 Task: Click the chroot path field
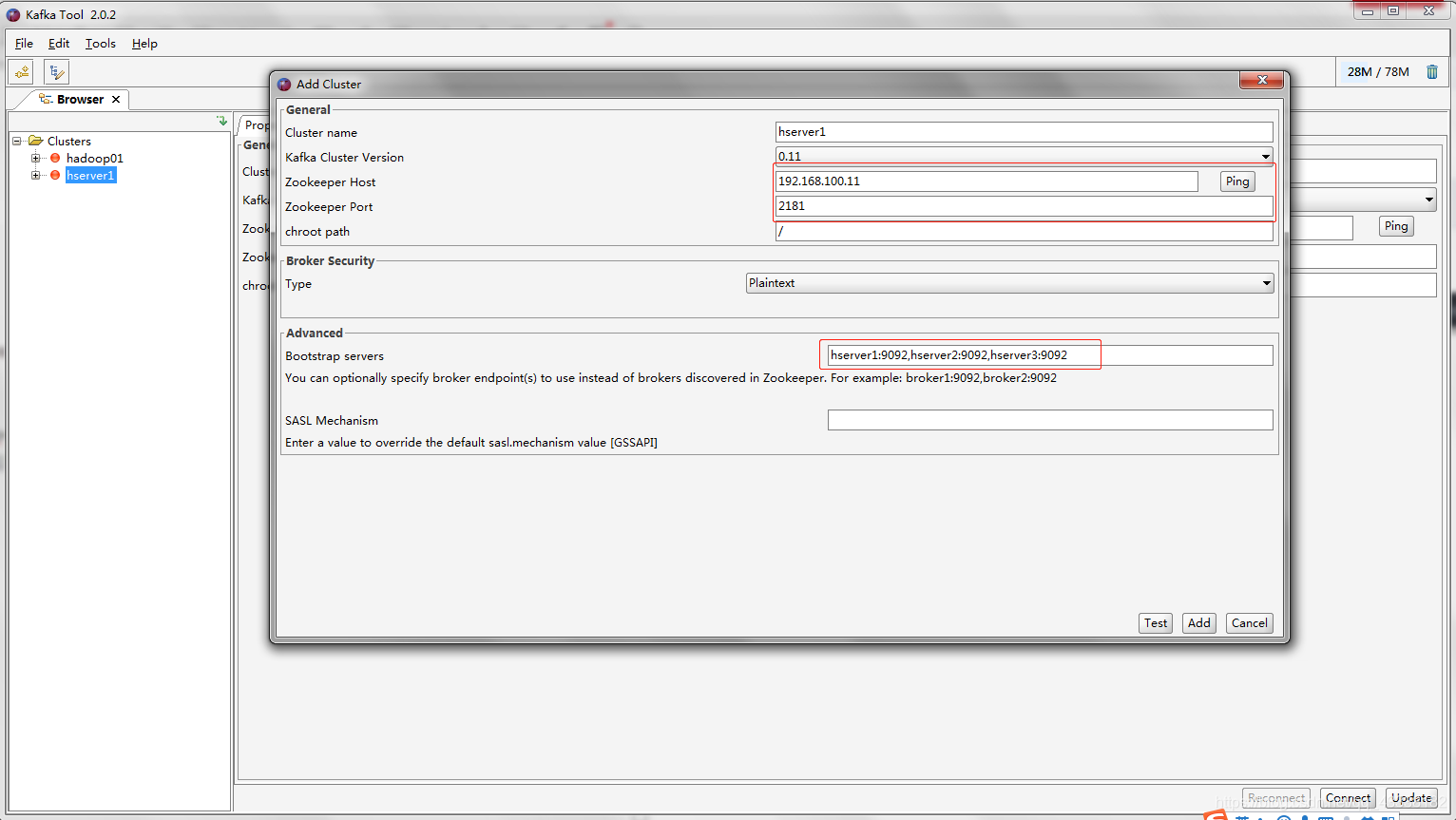point(1024,231)
